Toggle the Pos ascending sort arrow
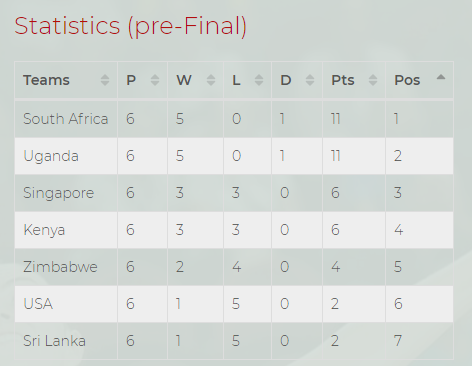 coord(441,77)
